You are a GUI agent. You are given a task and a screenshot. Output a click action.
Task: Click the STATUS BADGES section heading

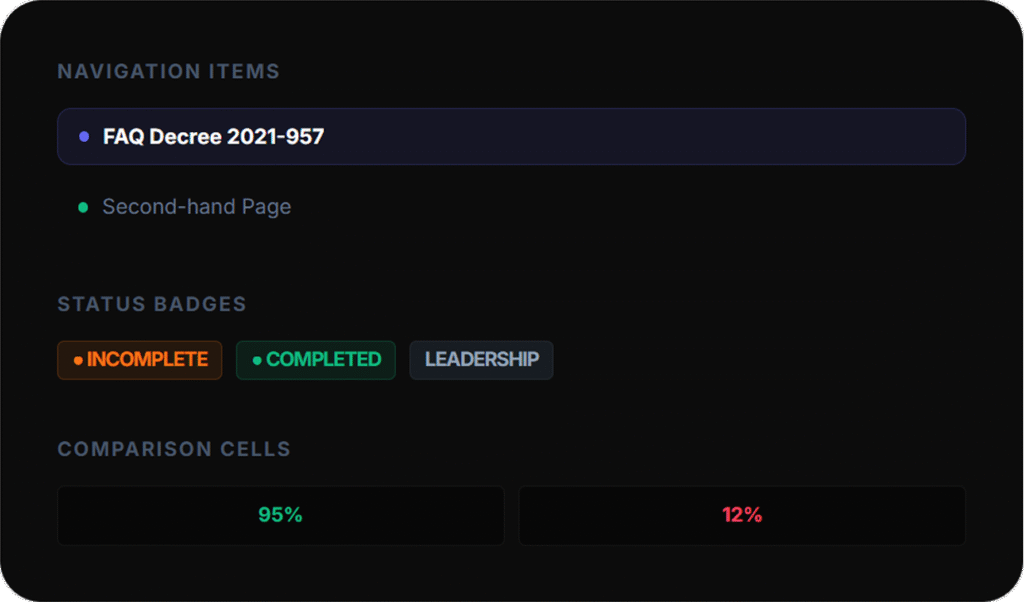152,304
